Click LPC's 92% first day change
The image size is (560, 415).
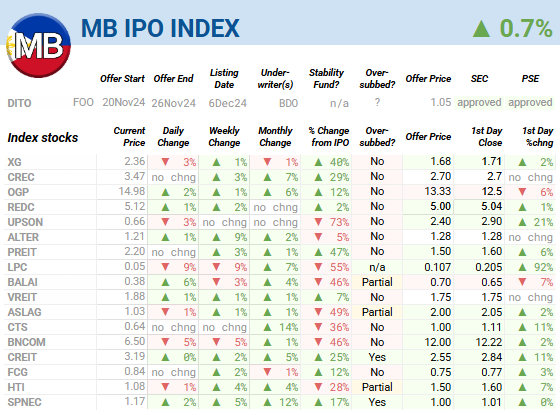543,267
